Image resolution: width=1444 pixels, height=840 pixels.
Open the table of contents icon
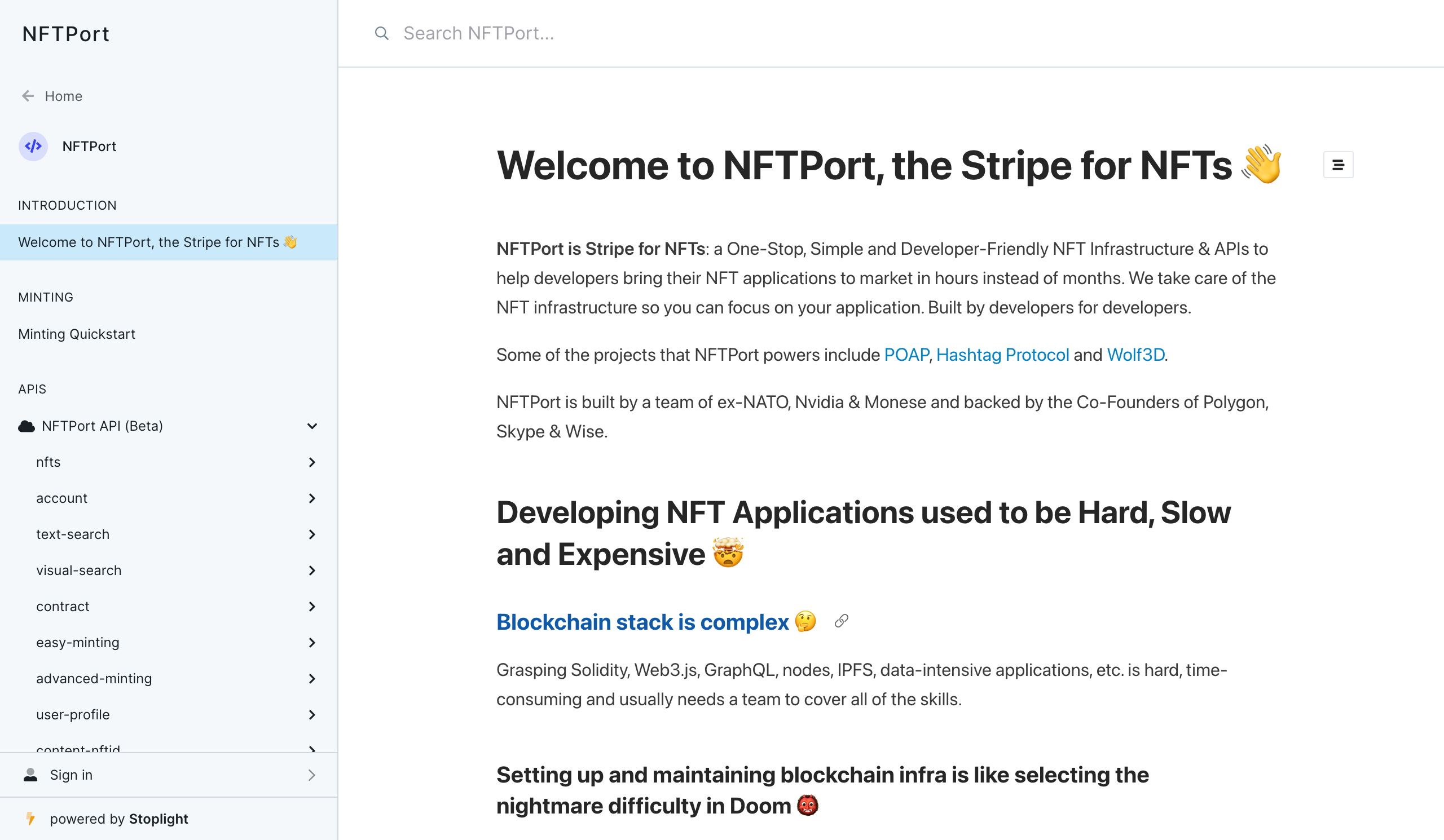coord(1338,165)
